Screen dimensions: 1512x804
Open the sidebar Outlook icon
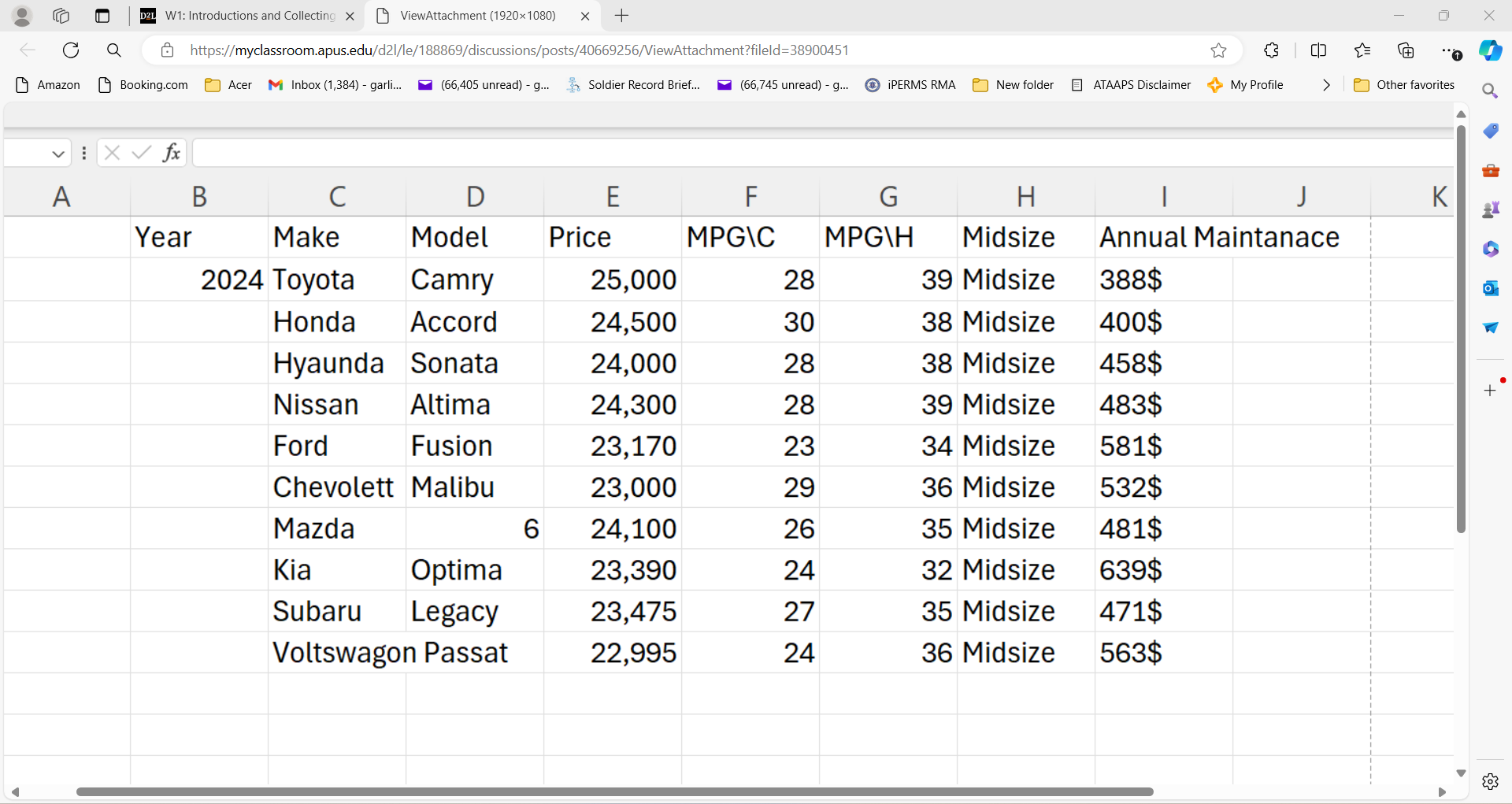click(x=1490, y=288)
